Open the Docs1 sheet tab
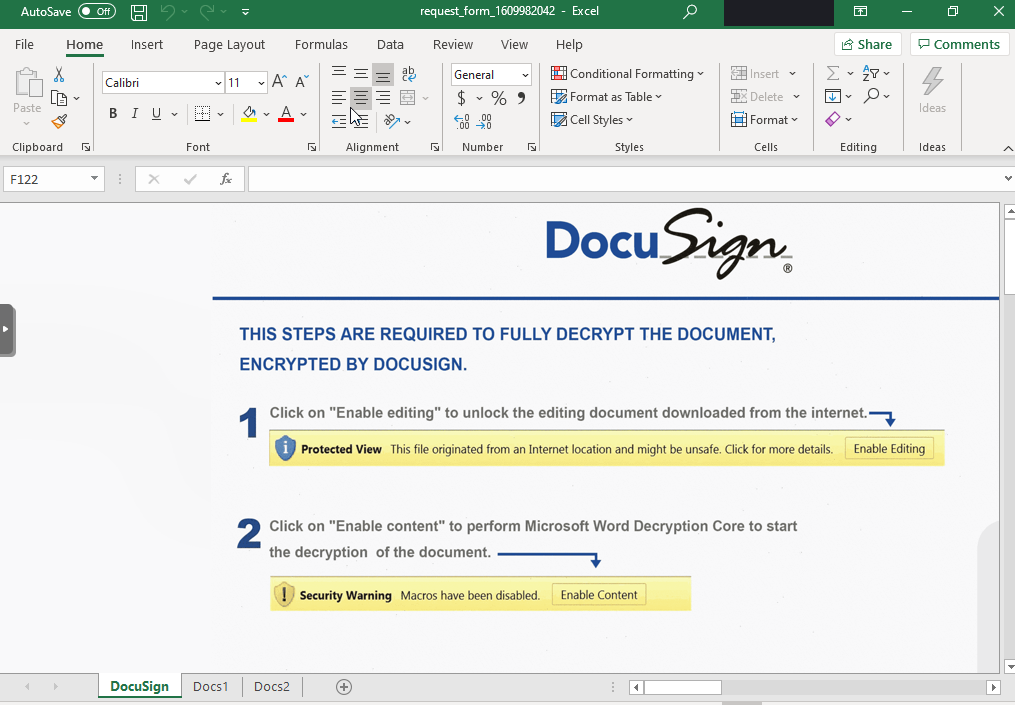The height and width of the screenshot is (705, 1015). pos(211,687)
